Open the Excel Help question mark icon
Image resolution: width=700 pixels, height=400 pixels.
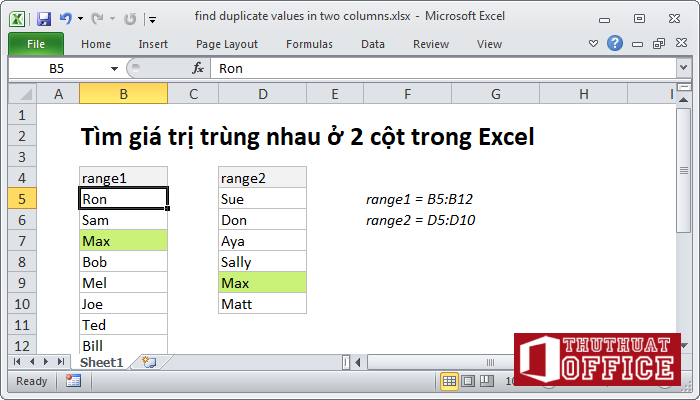point(615,44)
